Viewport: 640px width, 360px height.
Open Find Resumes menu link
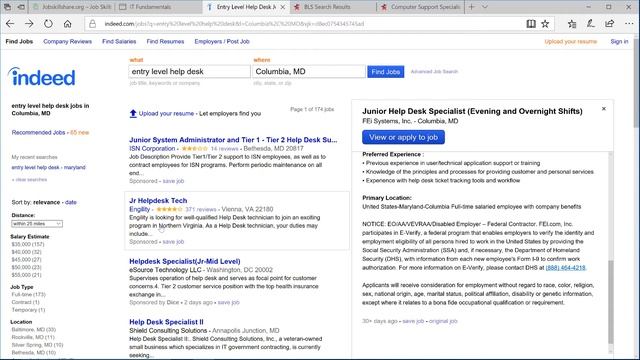pos(165,42)
